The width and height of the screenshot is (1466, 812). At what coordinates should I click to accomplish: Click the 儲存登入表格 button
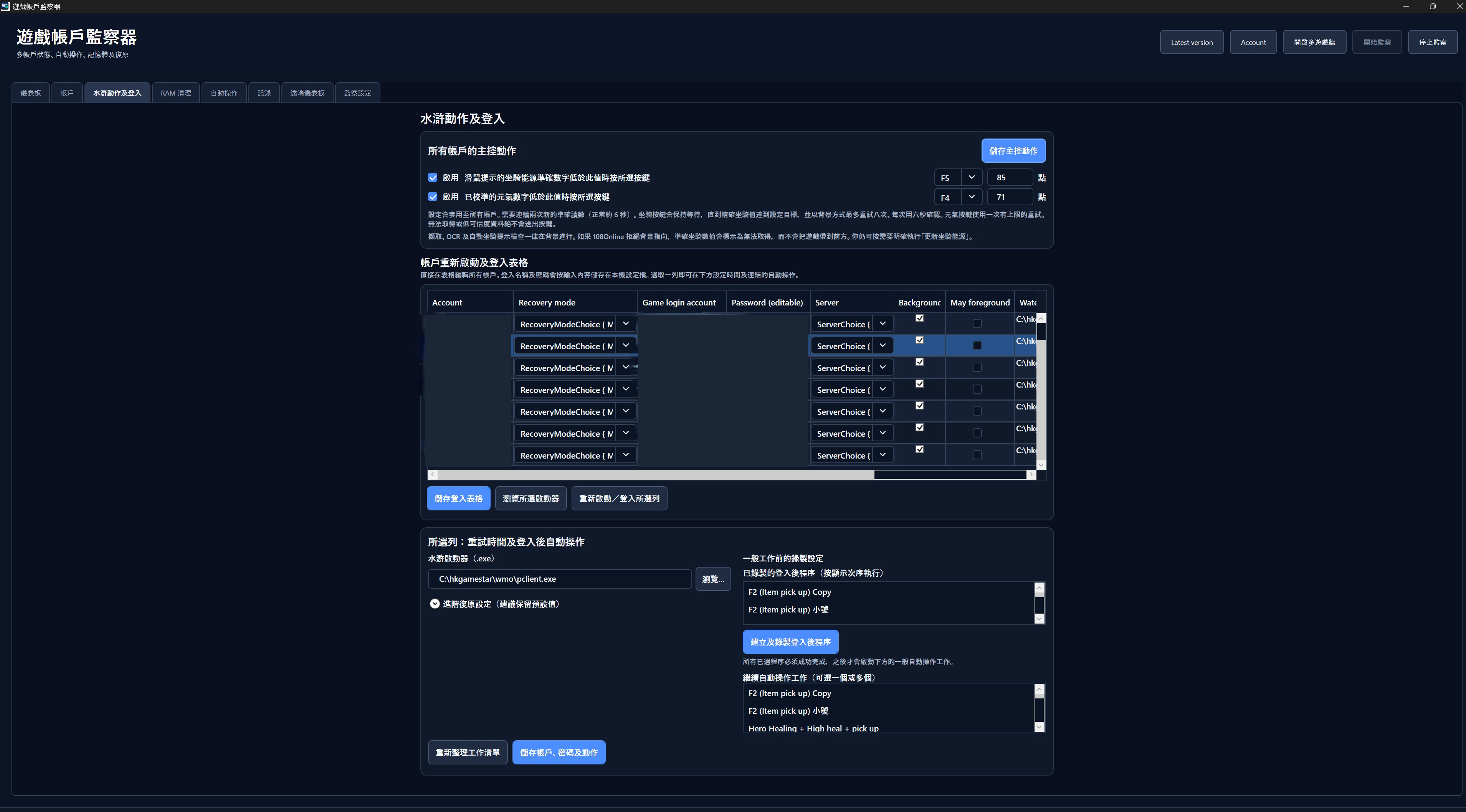tap(459, 498)
